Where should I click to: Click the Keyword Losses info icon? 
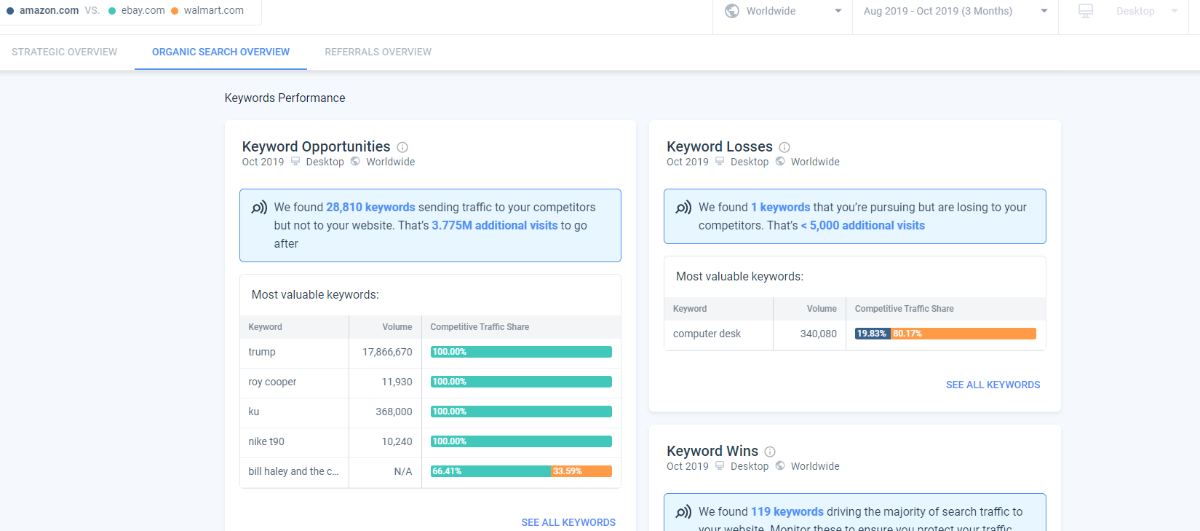tap(785, 147)
